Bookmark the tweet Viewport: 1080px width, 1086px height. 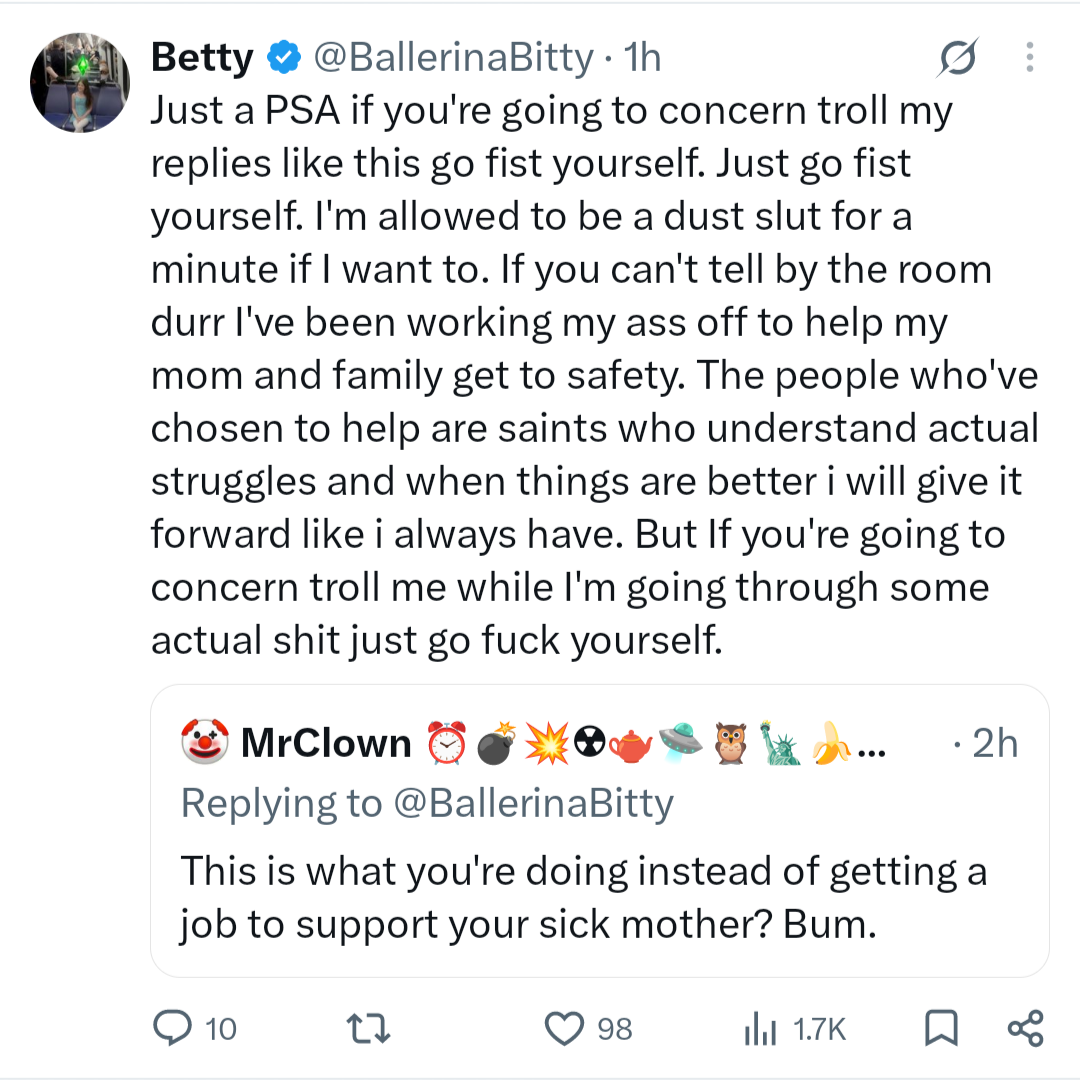pyautogui.click(x=941, y=1029)
